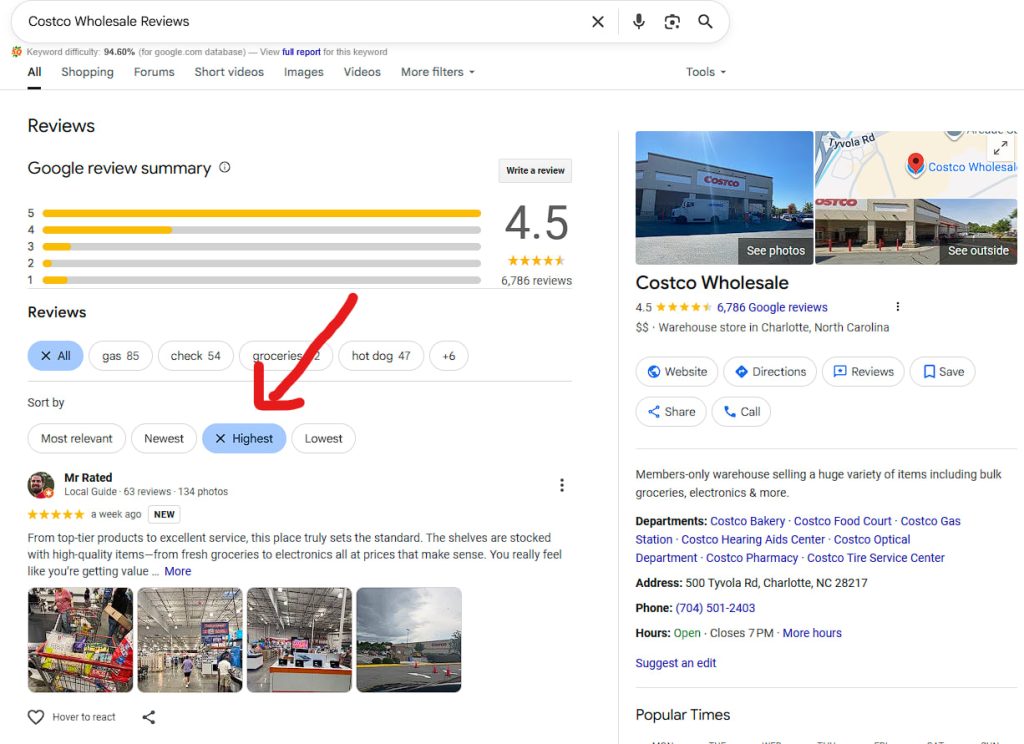The height and width of the screenshot is (744, 1024).
Task: Click the 4-star rating bar
Action: click(x=261, y=230)
